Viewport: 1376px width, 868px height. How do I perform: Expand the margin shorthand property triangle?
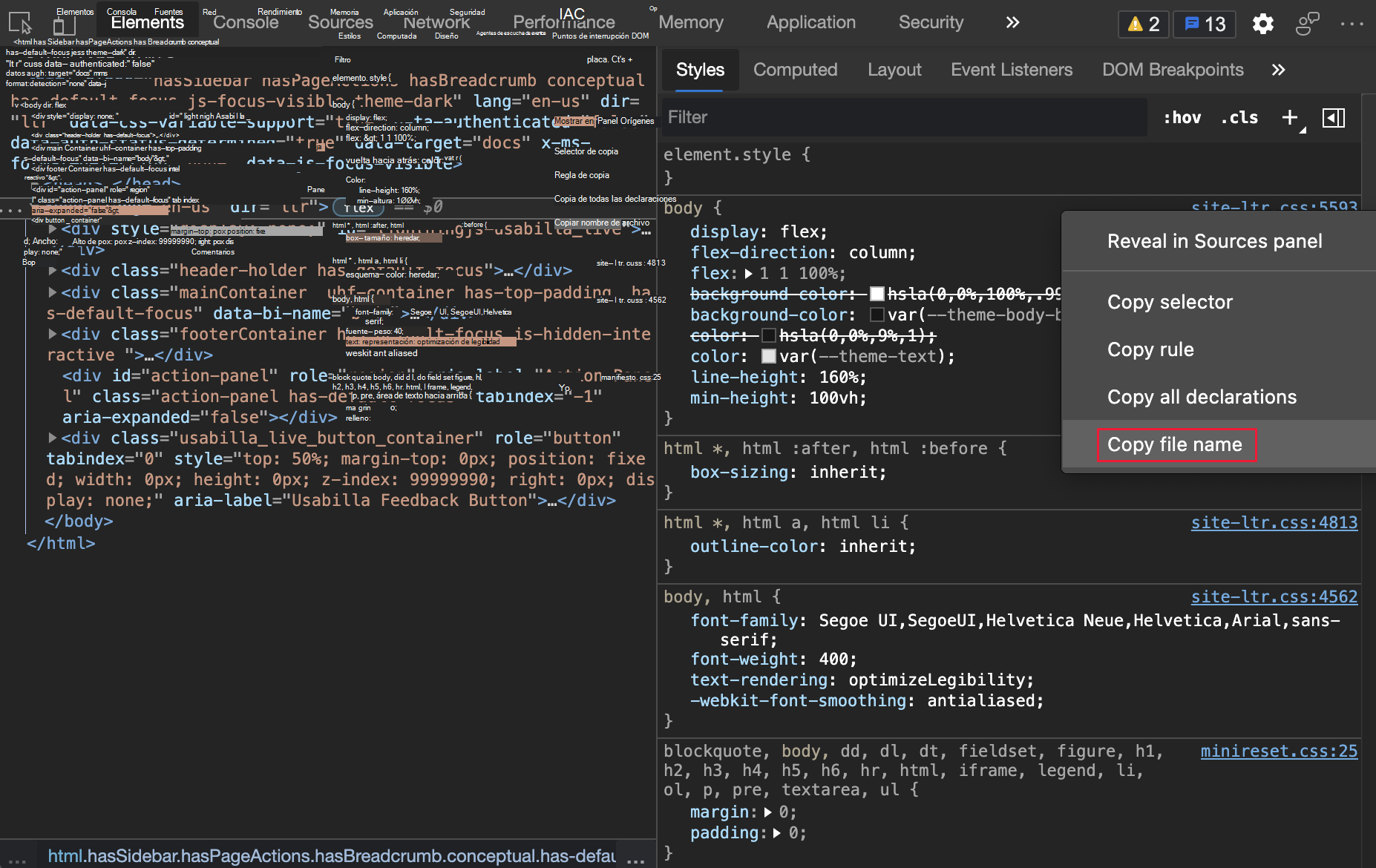pyautogui.click(x=768, y=812)
